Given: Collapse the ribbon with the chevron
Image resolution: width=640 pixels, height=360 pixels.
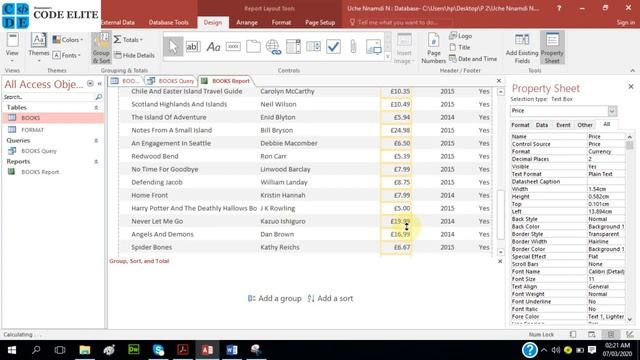Looking at the screenshot, I should 632,71.
